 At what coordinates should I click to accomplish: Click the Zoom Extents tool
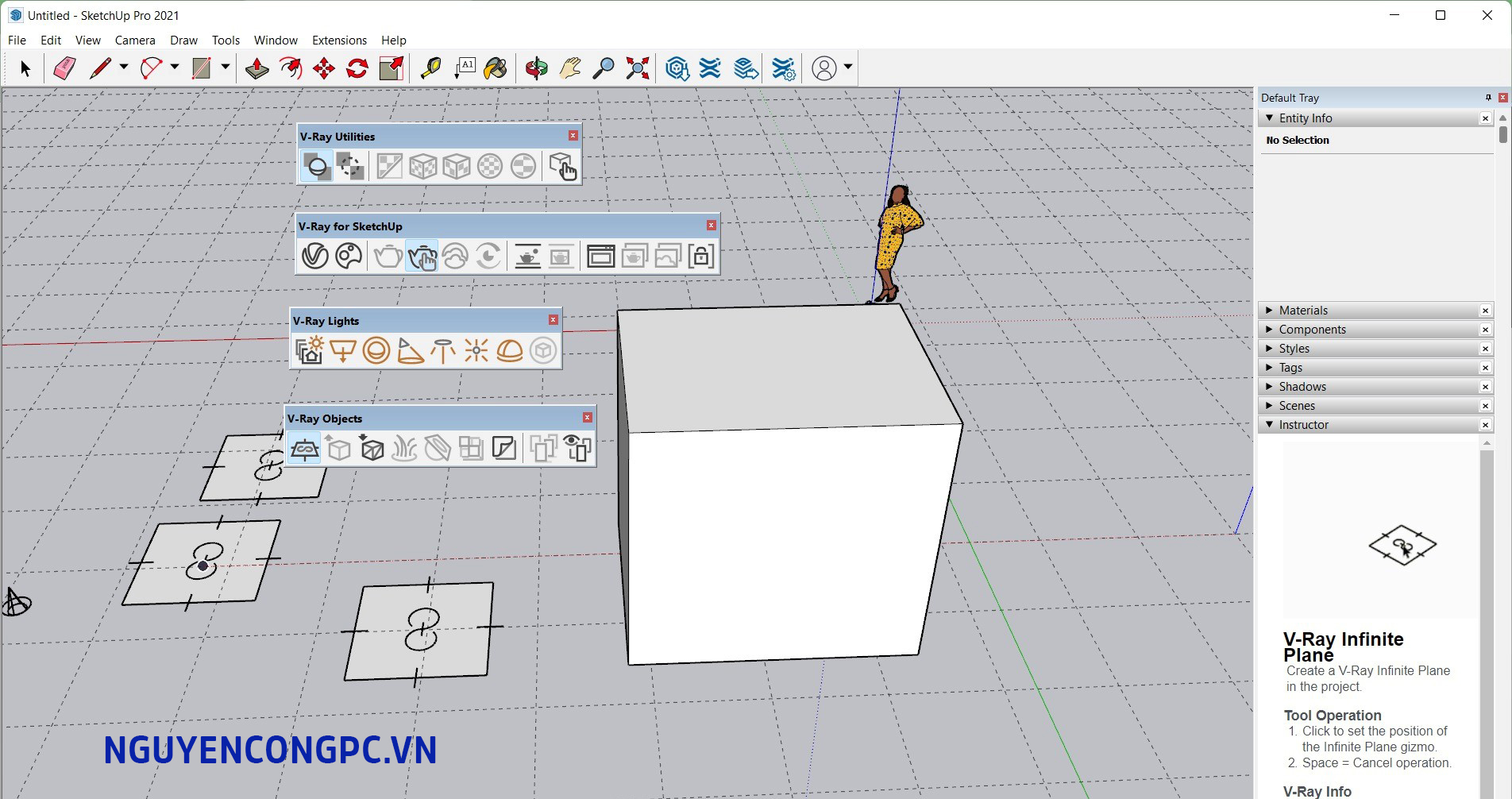[x=637, y=68]
